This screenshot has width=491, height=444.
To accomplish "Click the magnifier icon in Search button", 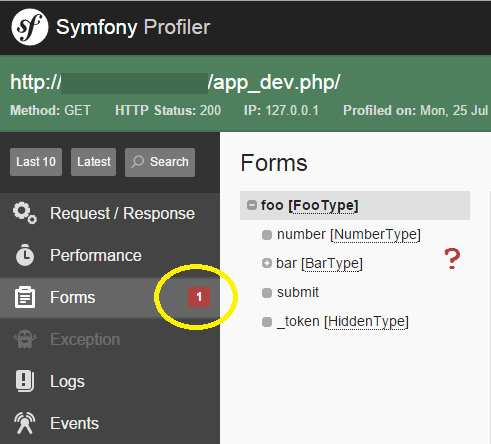I will 137,162.
